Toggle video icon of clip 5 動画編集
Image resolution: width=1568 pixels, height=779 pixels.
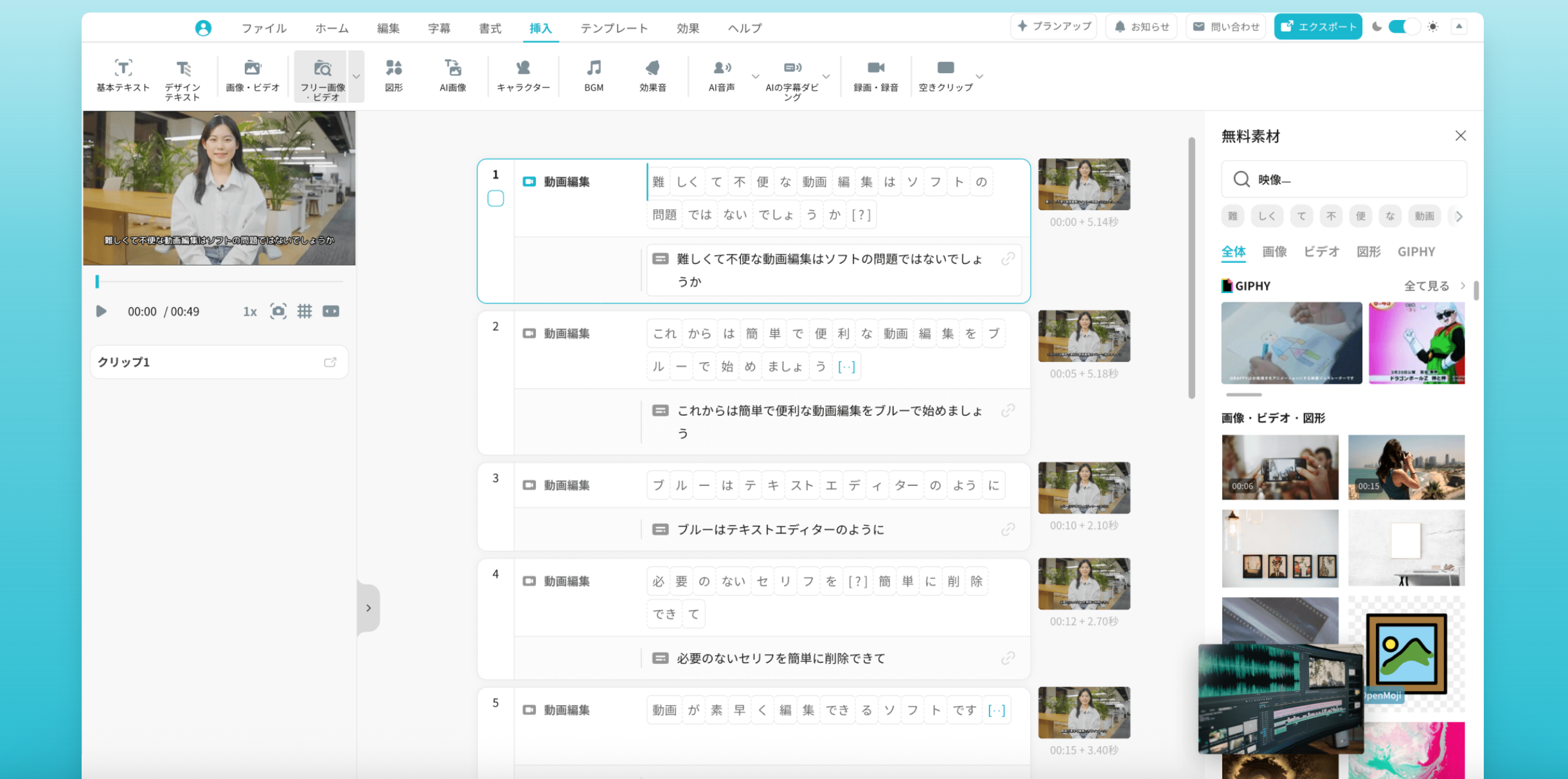point(529,710)
